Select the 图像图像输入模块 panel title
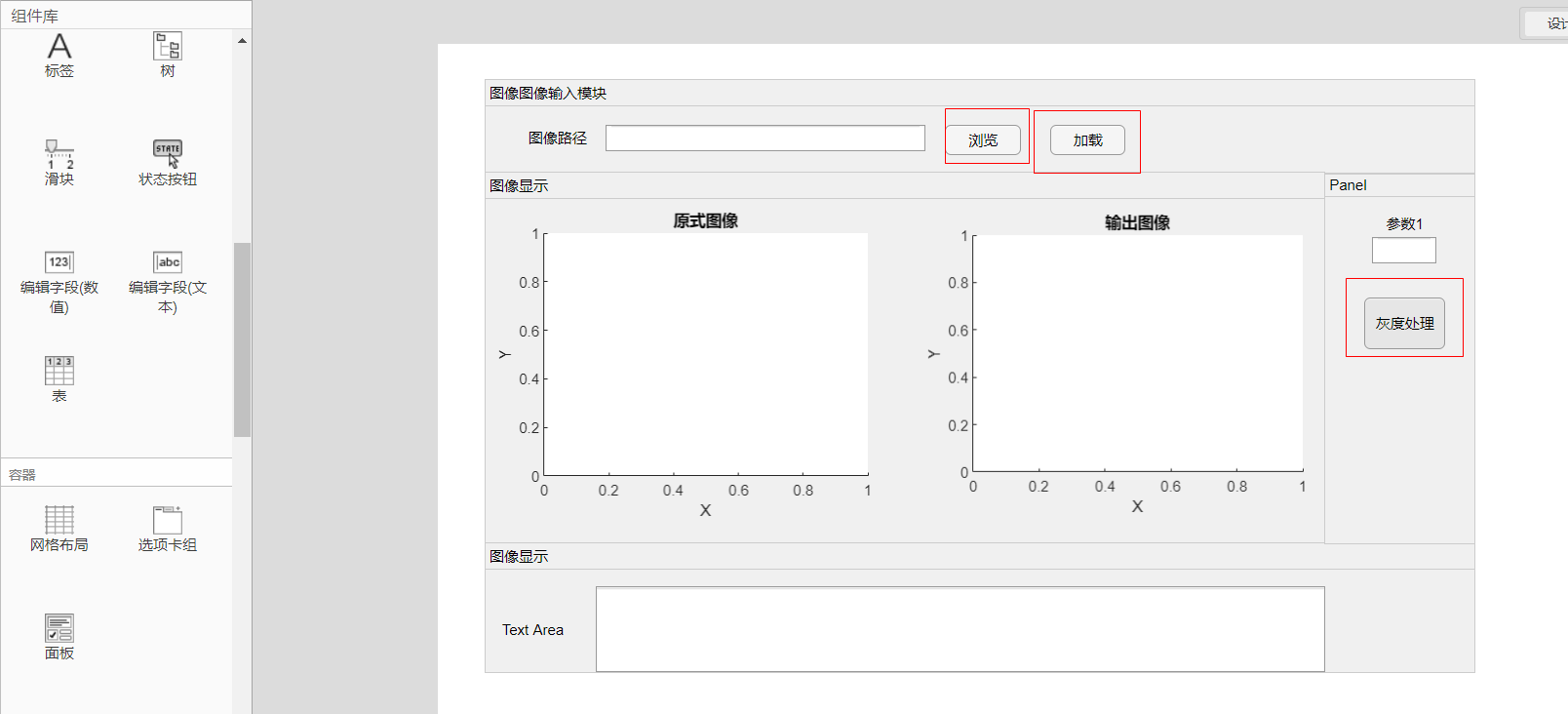 548,94
